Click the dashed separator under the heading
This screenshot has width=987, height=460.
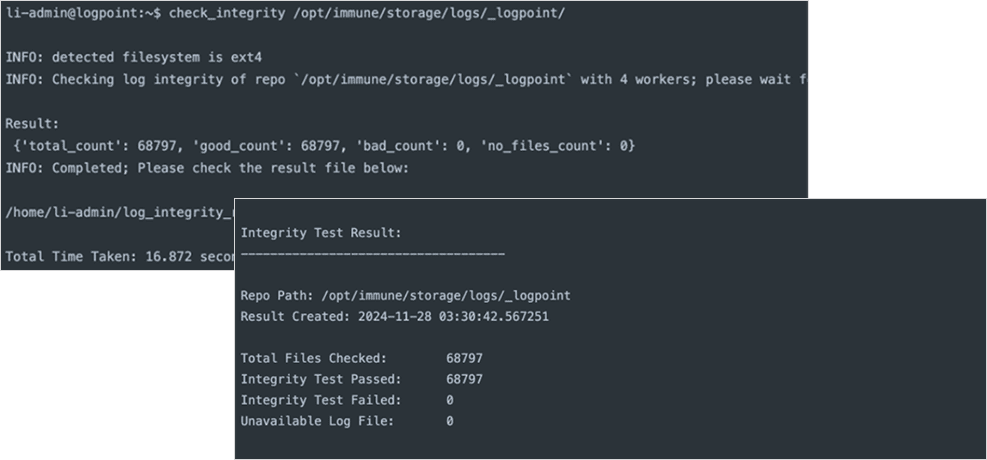pos(372,254)
